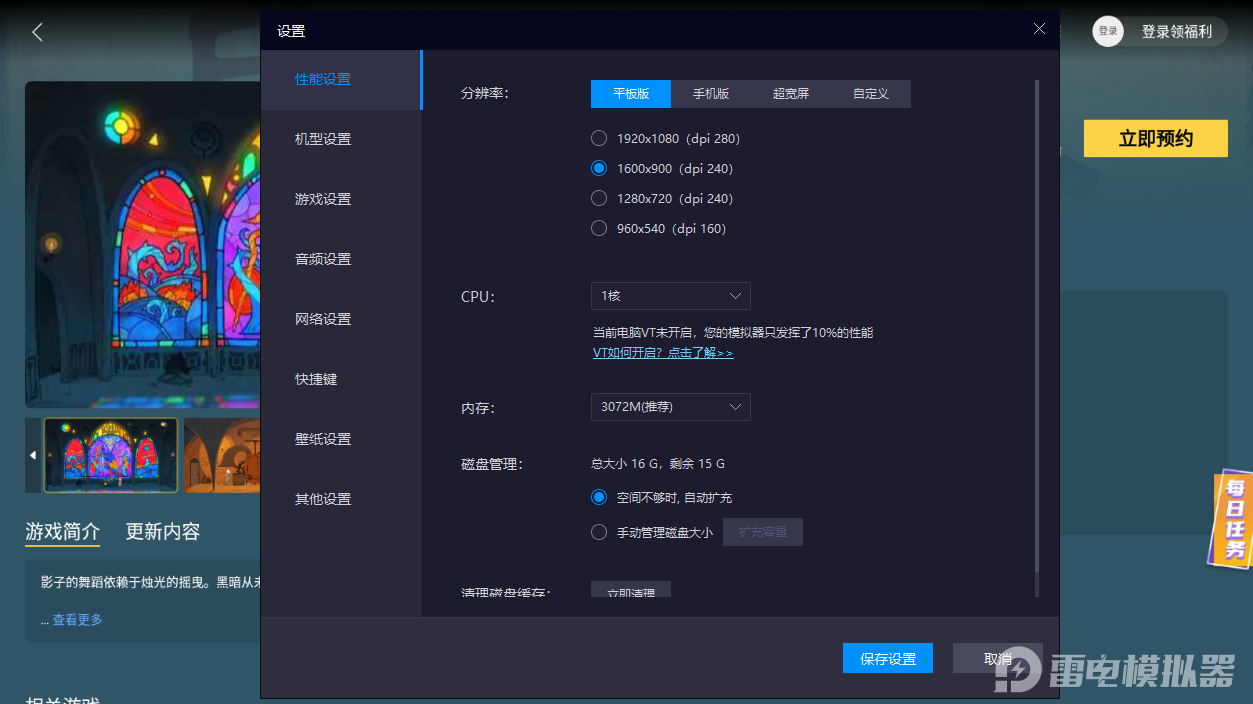1253x704 pixels.
Task: Open the CPU core count dropdown
Action: point(670,296)
